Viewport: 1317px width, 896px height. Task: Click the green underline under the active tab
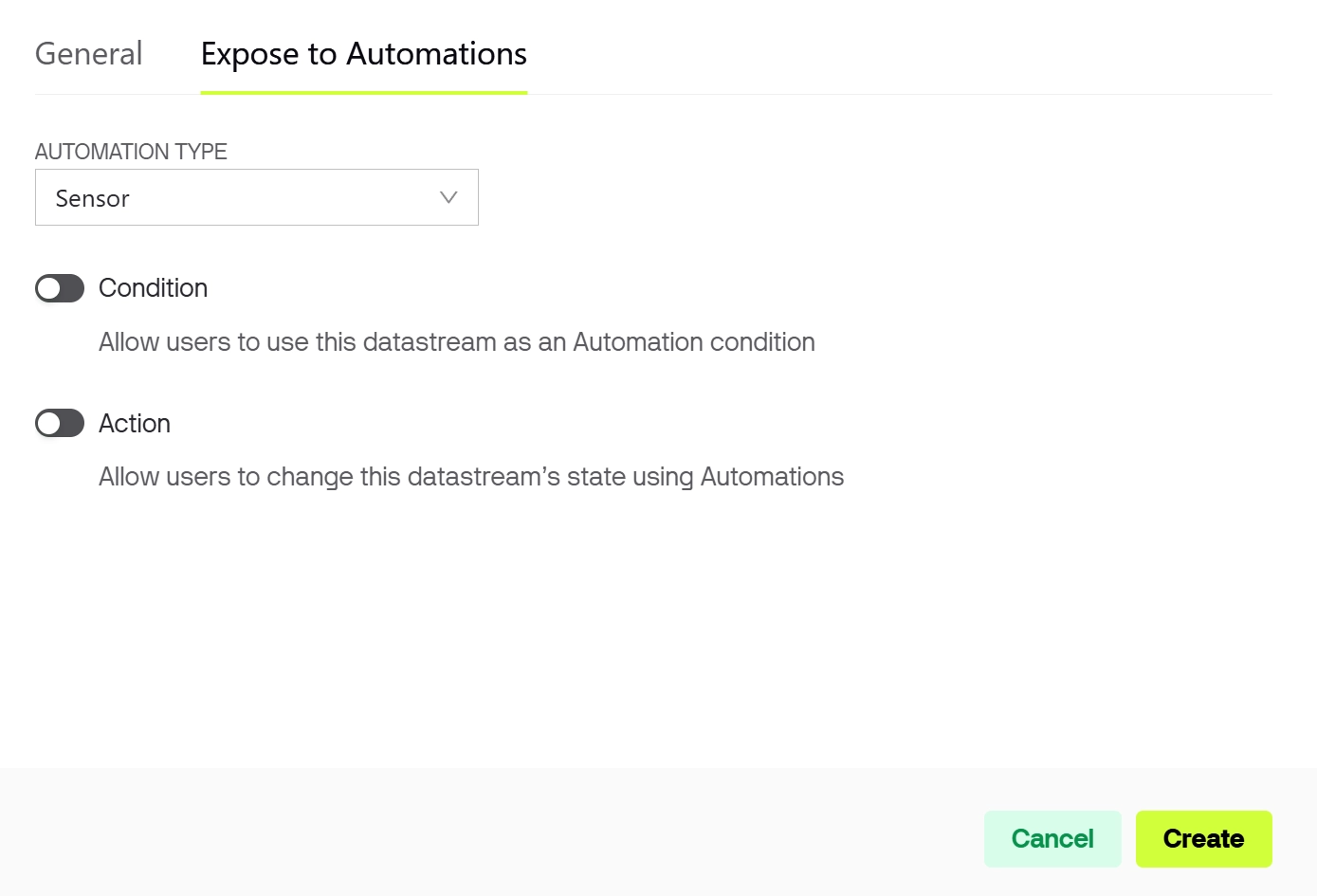click(x=363, y=92)
